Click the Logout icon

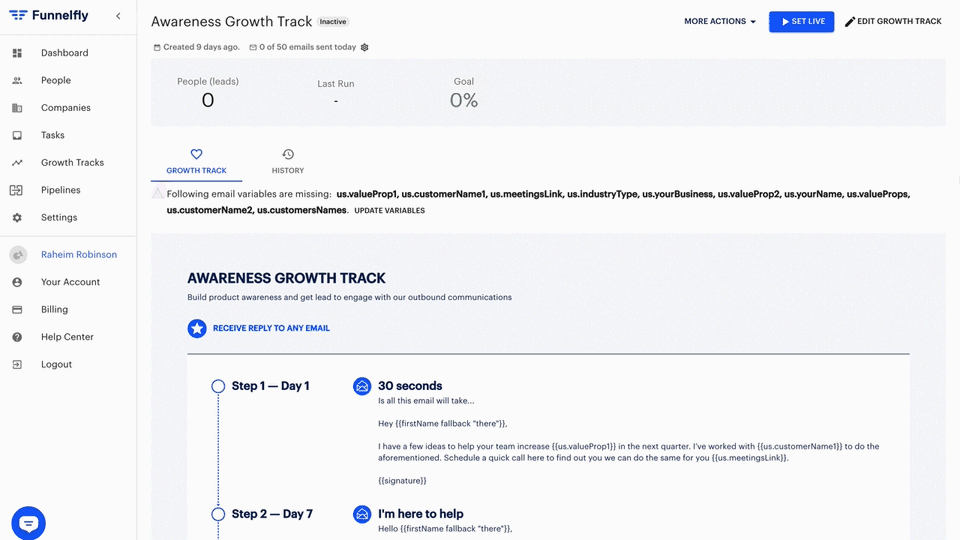(17, 365)
